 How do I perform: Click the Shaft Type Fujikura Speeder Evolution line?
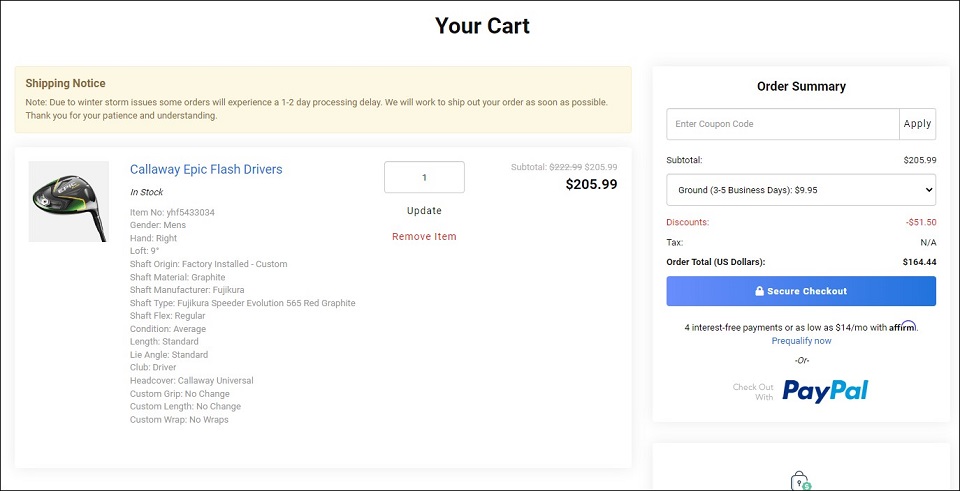click(x=242, y=303)
